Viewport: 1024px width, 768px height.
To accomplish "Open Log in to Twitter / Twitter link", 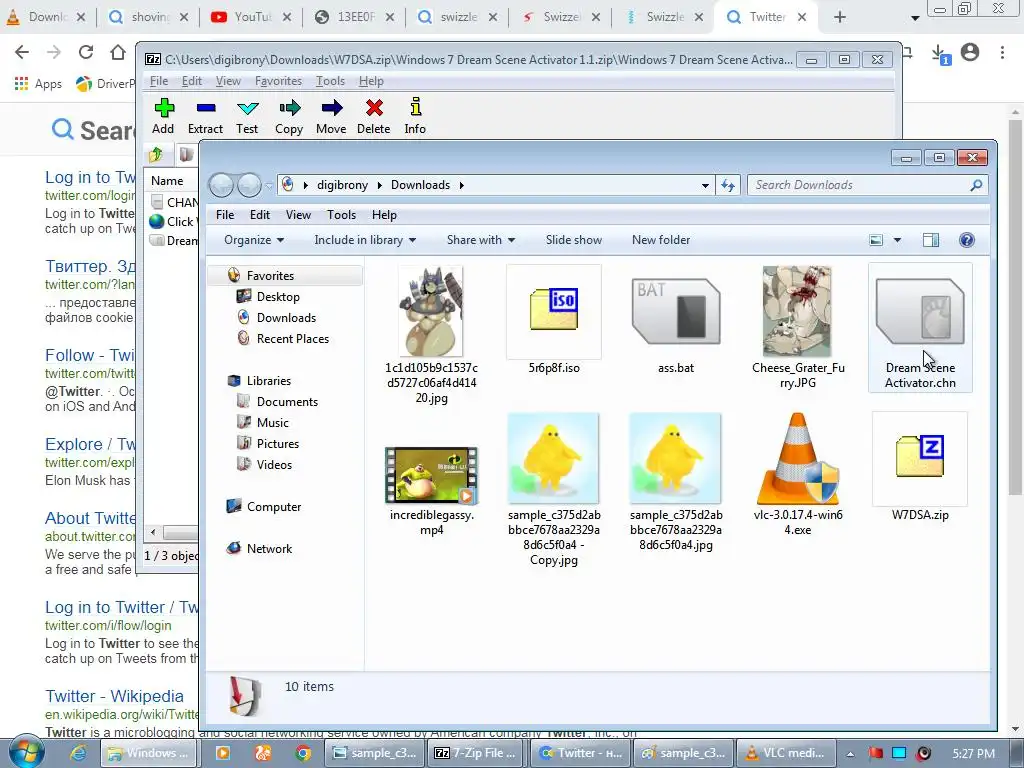I will (121, 607).
